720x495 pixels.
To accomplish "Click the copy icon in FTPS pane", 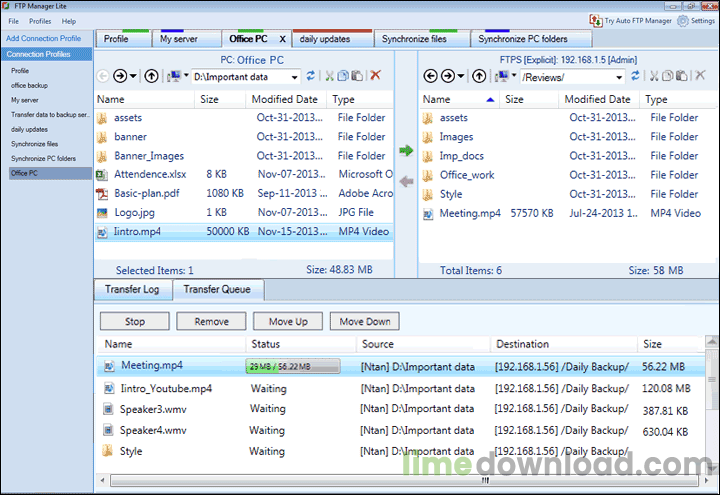I will tap(668, 76).
